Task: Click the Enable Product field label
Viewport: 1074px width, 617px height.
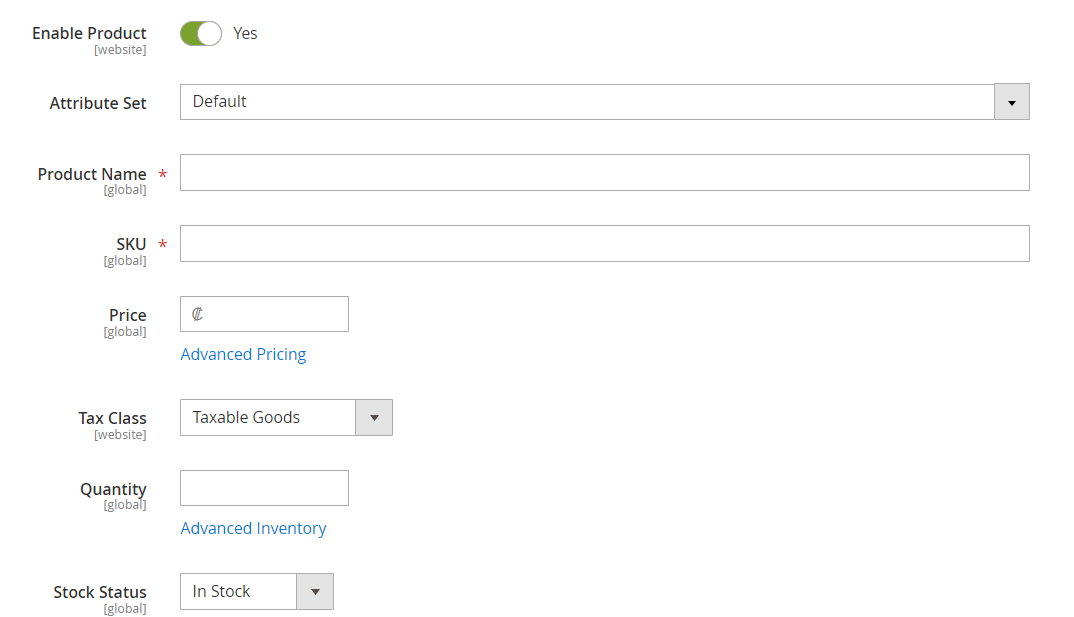Action: pyautogui.click(x=89, y=33)
